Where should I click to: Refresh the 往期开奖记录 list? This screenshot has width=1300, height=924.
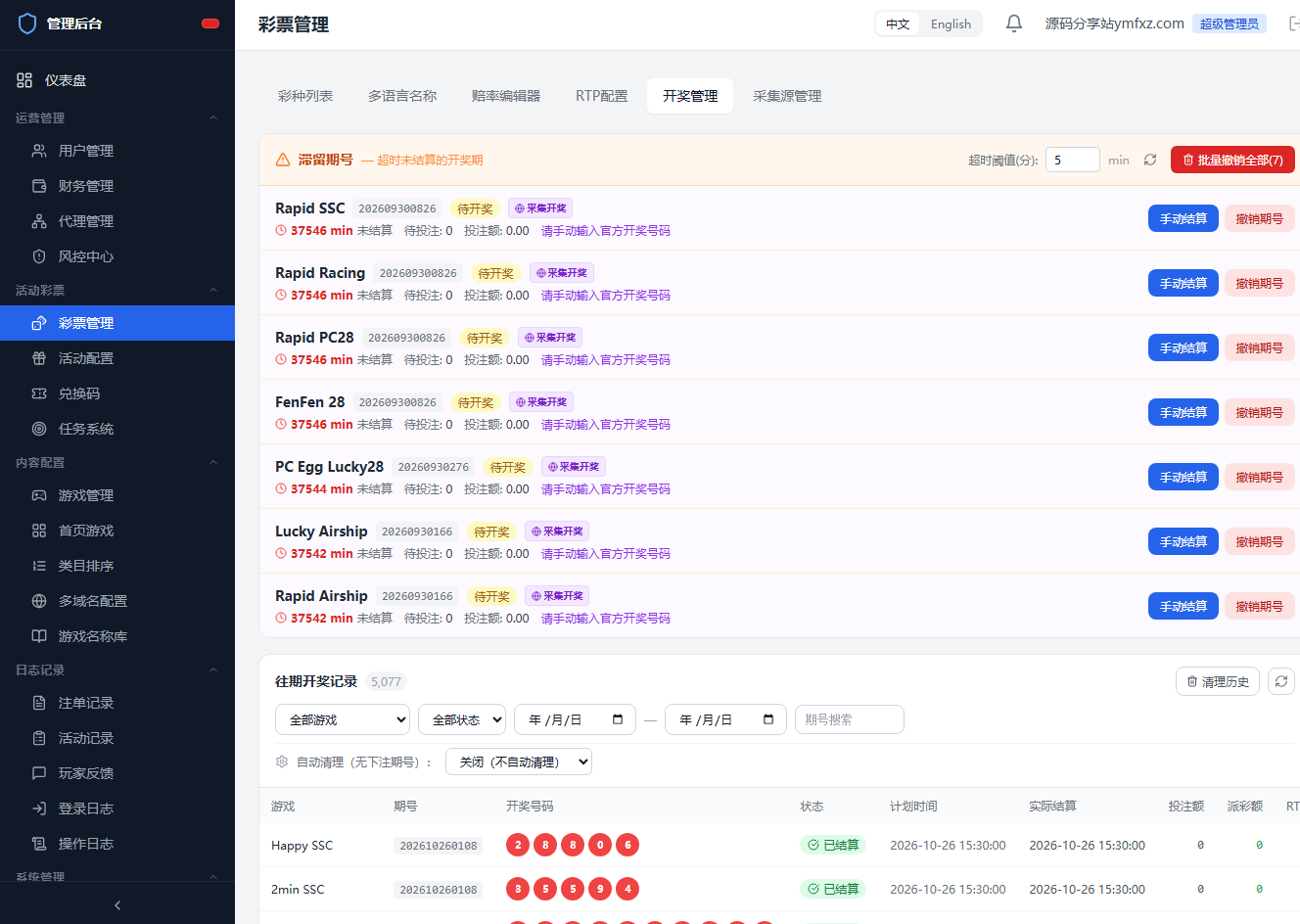[x=1281, y=681]
